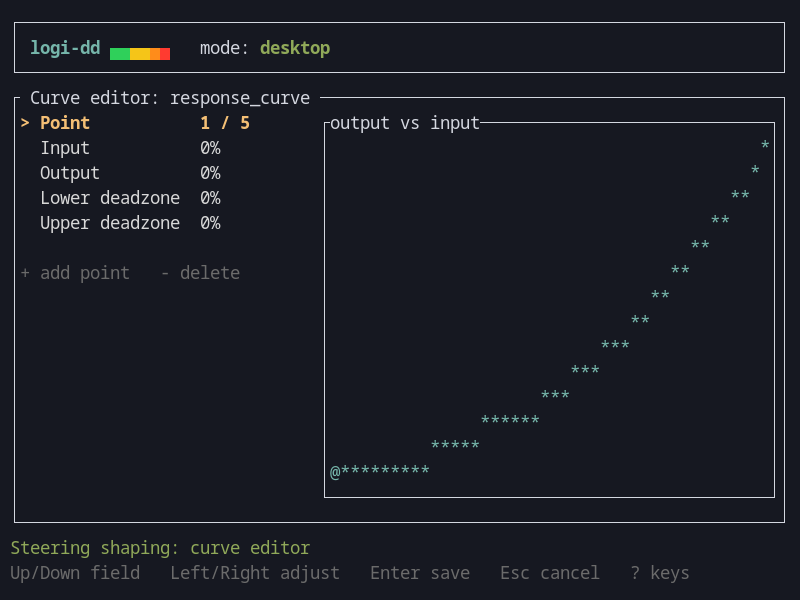The image size is (800, 600).
Task: Select the Lower deadzone field
Action: point(130,198)
